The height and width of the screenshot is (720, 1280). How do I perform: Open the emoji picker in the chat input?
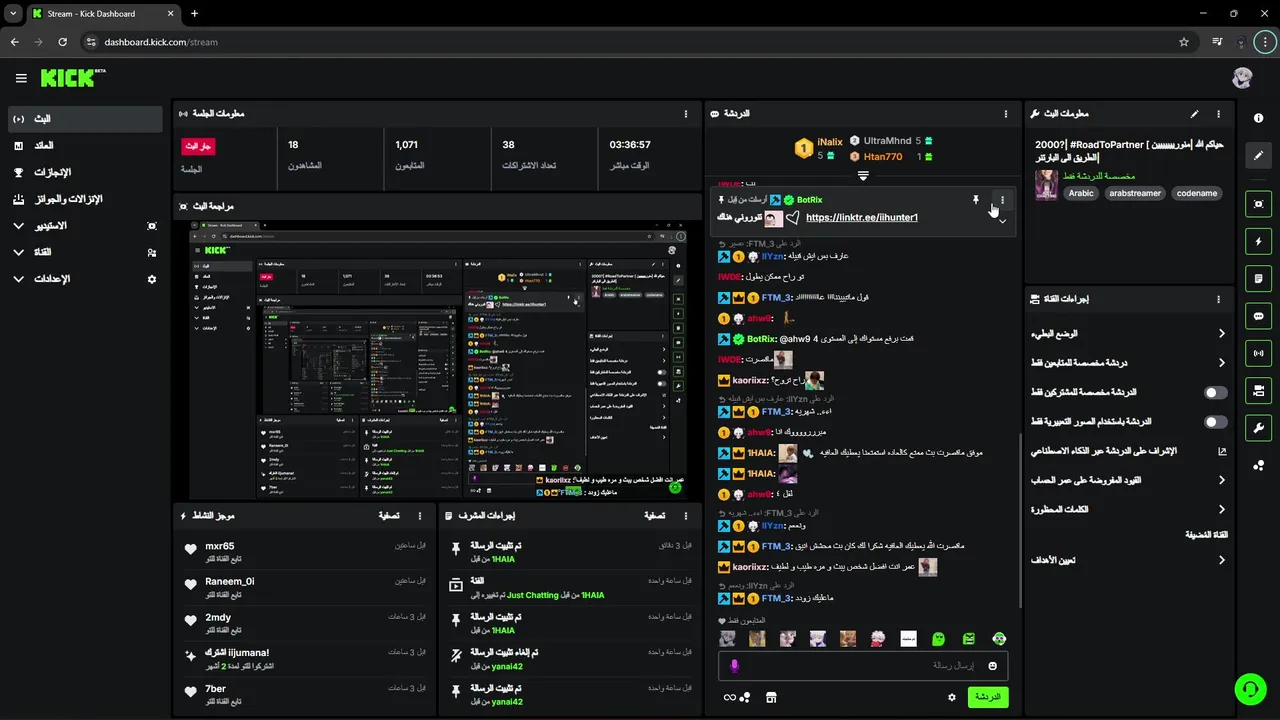pos(993,666)
